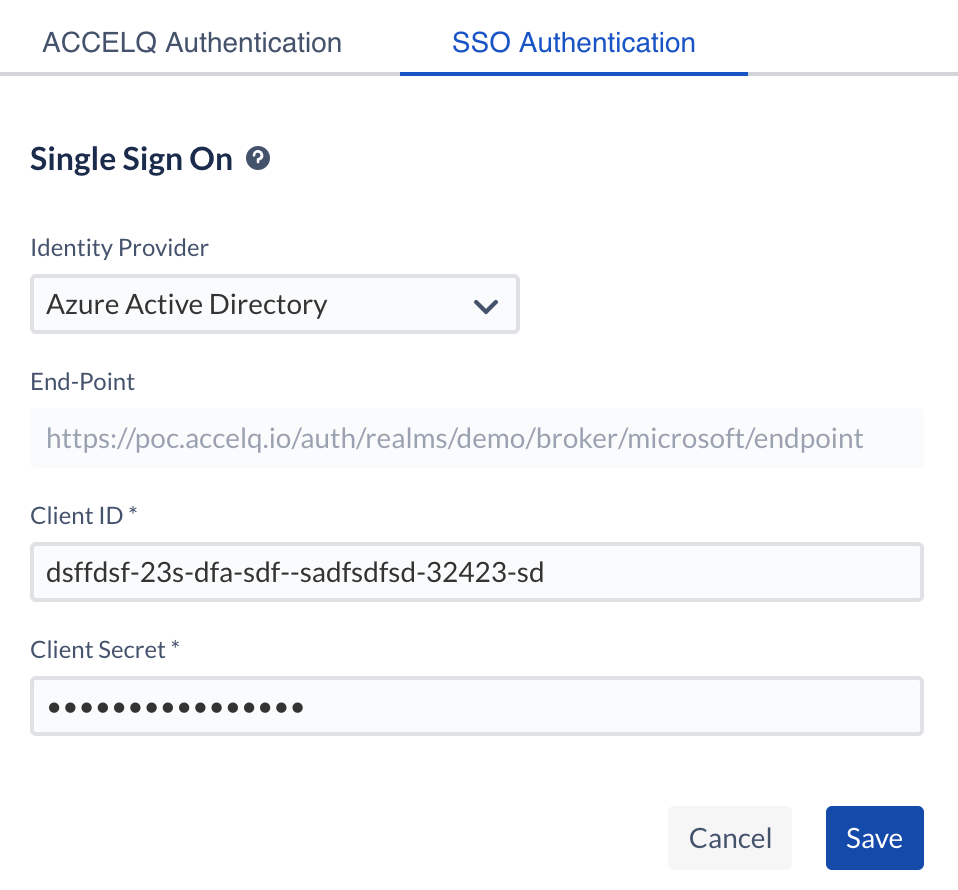Click the required asterisk next to Client Secret
The image size is (958, 890).
click(x=175, y=647)
